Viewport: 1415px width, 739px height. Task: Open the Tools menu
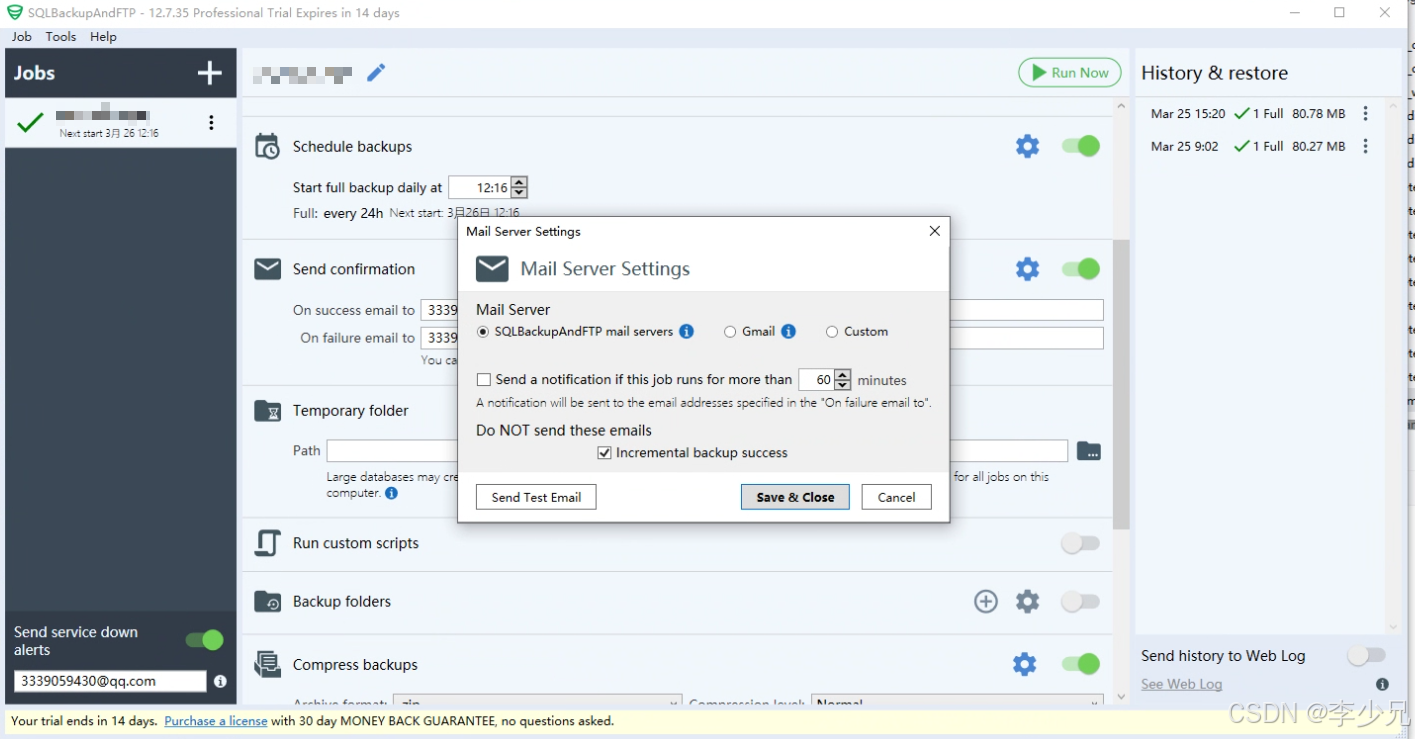[x=61, y=37]
